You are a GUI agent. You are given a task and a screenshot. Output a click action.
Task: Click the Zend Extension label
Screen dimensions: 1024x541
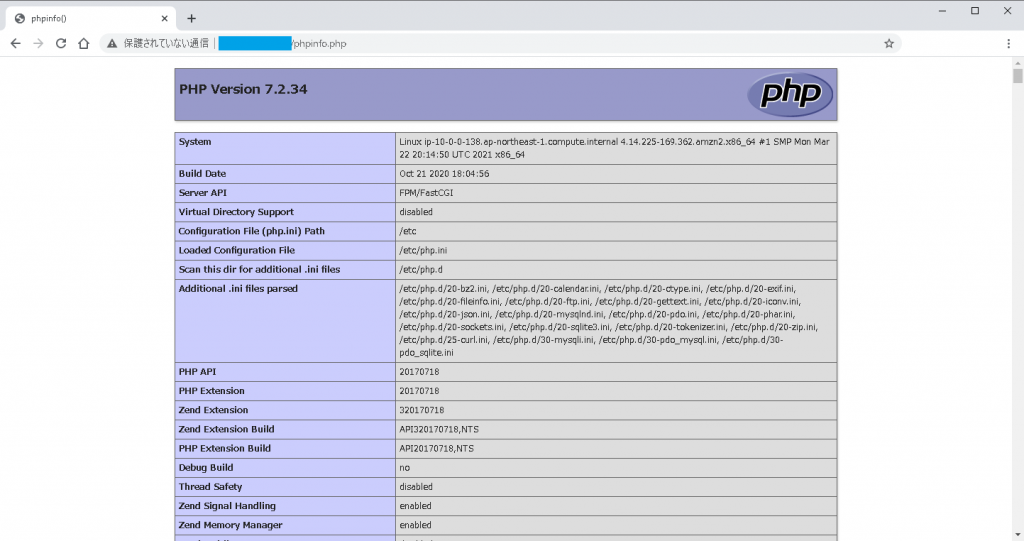click(x=213, y=410)
